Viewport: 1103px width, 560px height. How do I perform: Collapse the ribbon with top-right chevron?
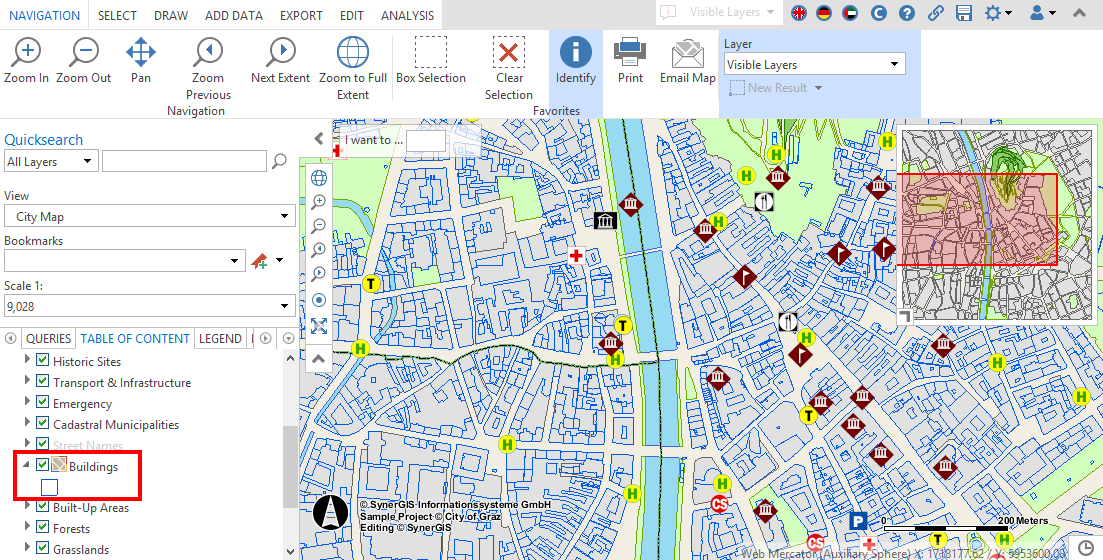[1078, 13]
